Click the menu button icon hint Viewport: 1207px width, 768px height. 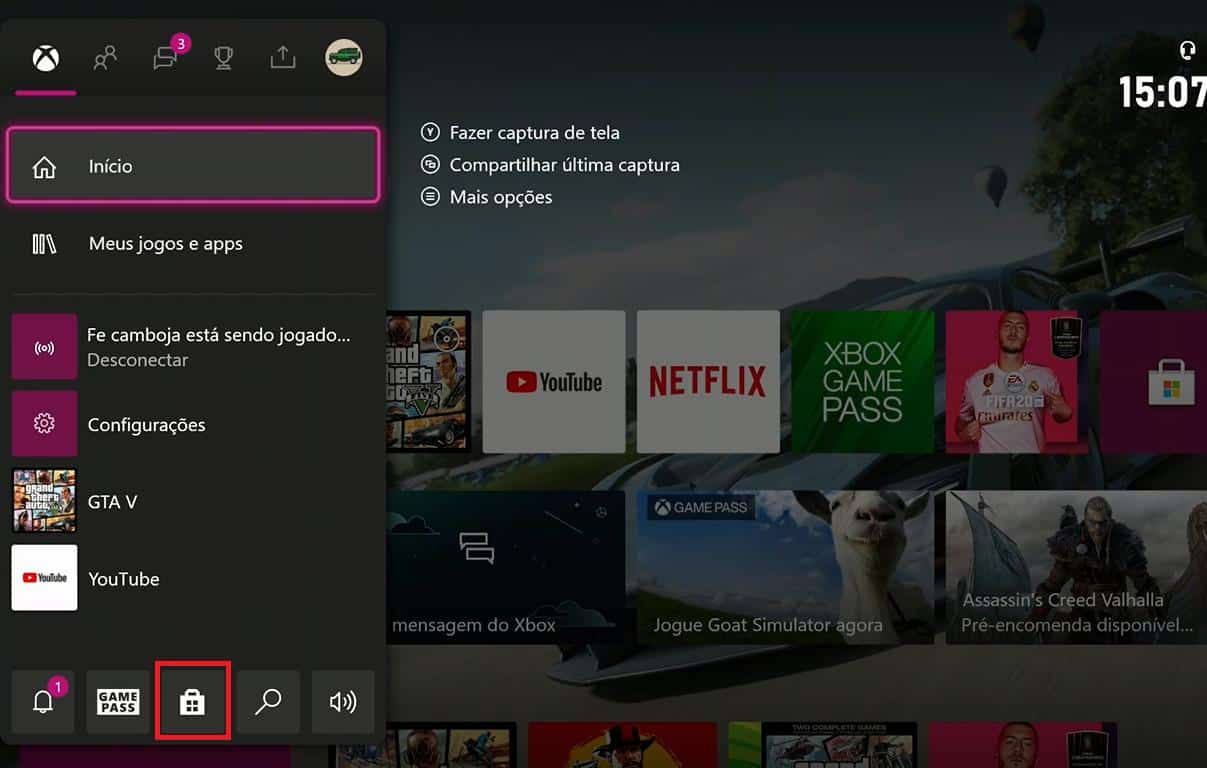430,197
